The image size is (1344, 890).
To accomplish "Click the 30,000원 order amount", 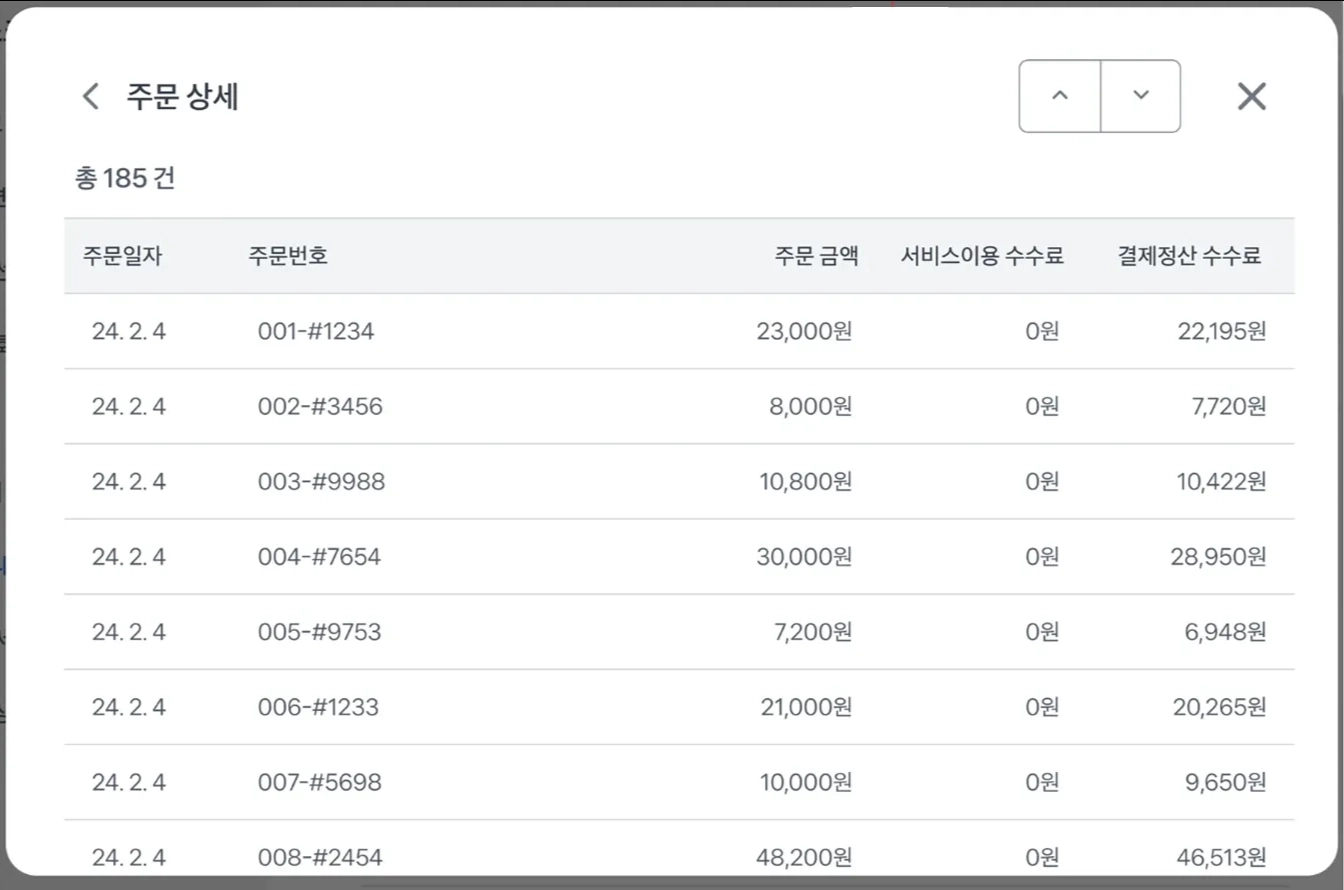I will 804,557.
